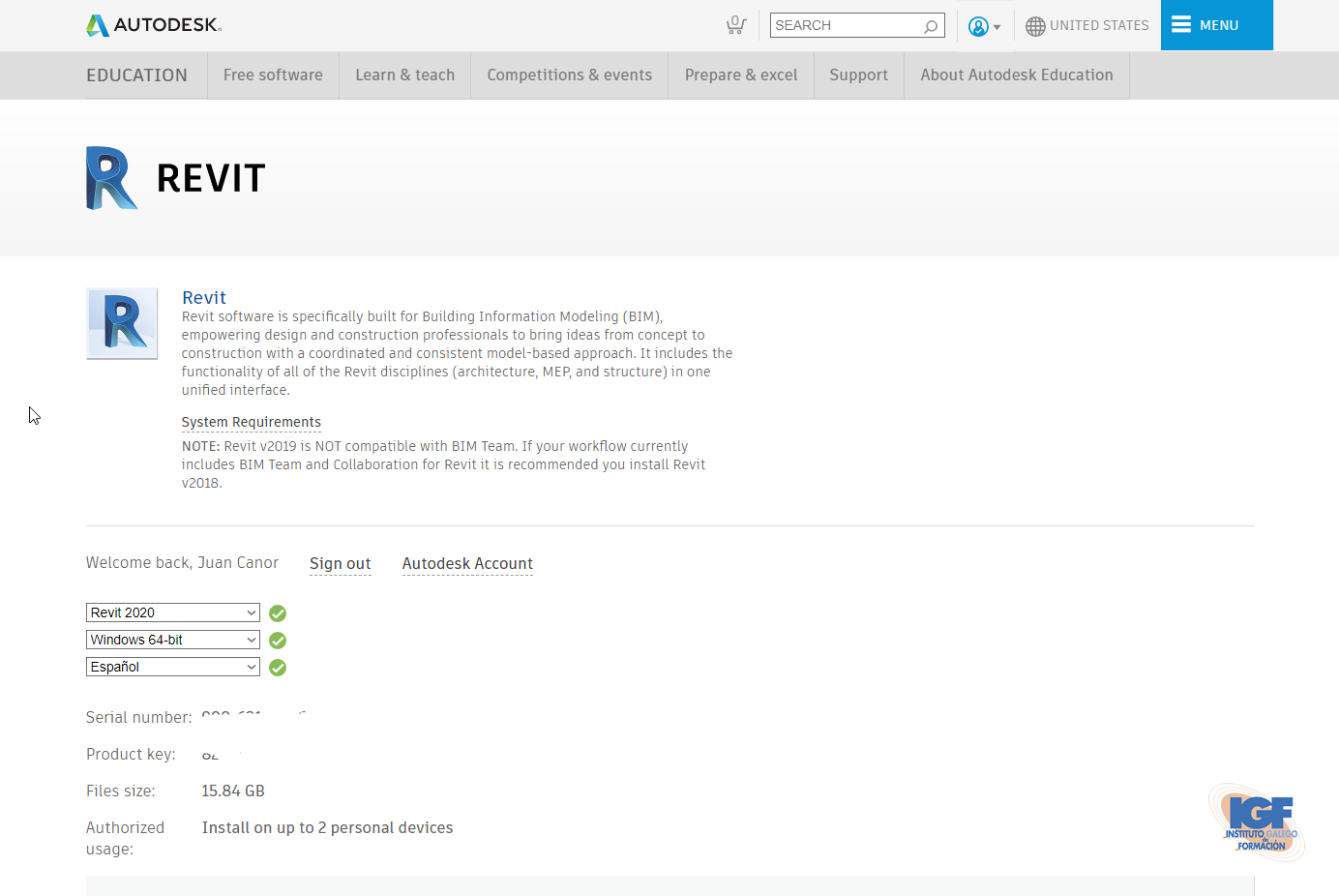Click the Autodesk logo
Image resolution: width=1339 pixels, height=896 pixels.
click(x=152, y=24)
